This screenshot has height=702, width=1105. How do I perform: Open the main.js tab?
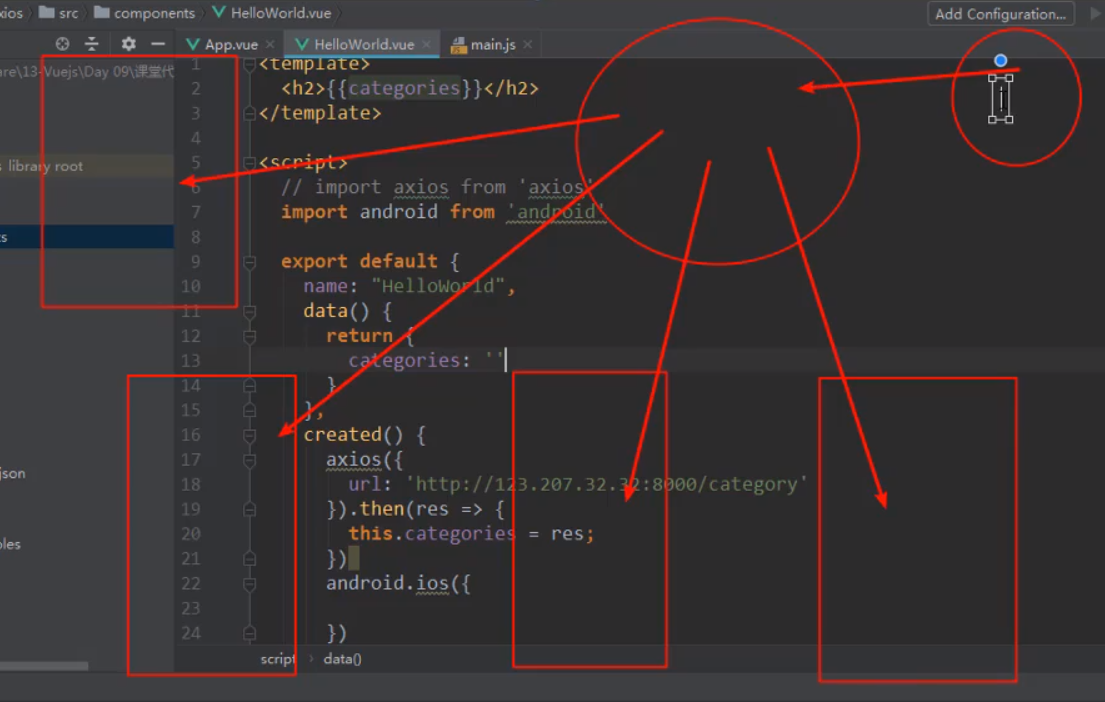[492, 44]
